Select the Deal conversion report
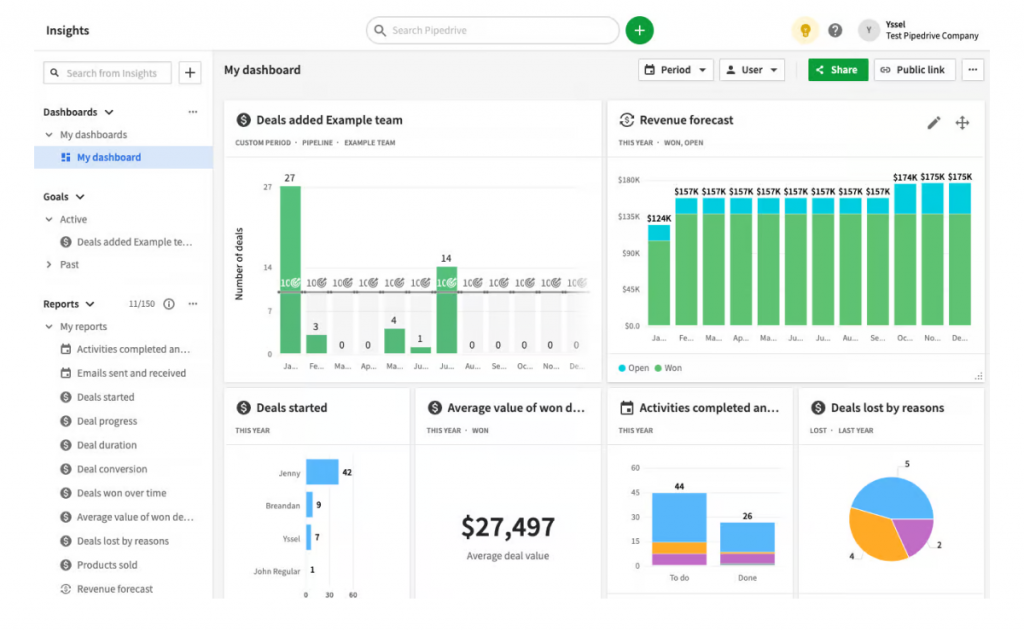Image resolution: width=1024 pixels, height=631 pixels. pos(111,469)
